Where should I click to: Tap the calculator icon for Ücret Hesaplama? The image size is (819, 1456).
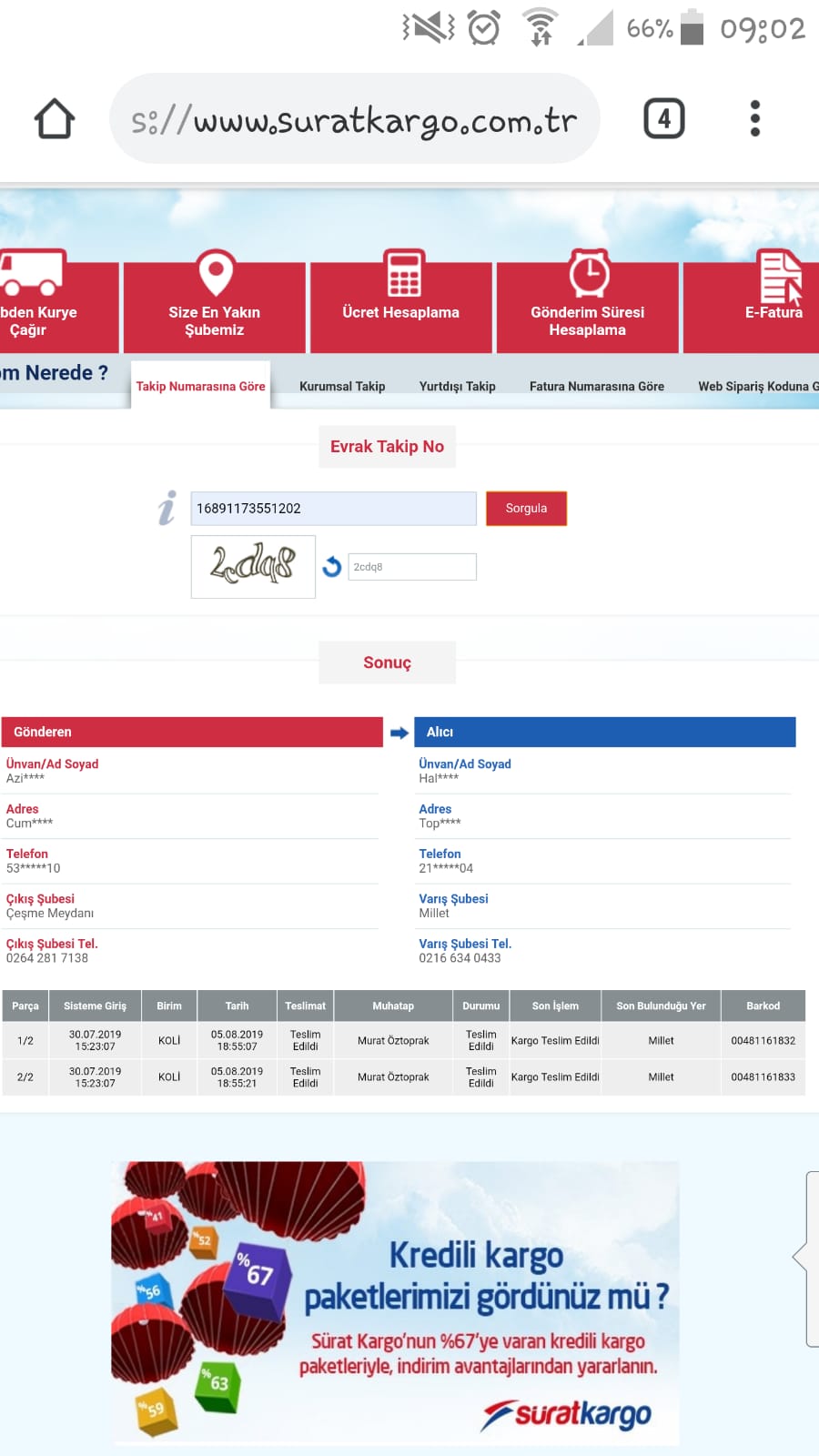[403, 273]
